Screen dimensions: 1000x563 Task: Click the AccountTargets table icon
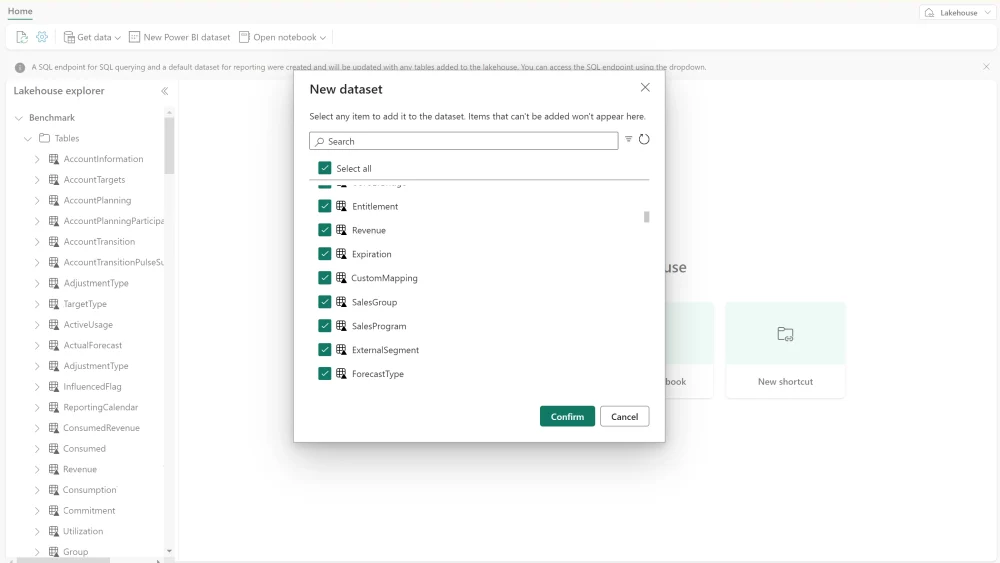[54, 180]
